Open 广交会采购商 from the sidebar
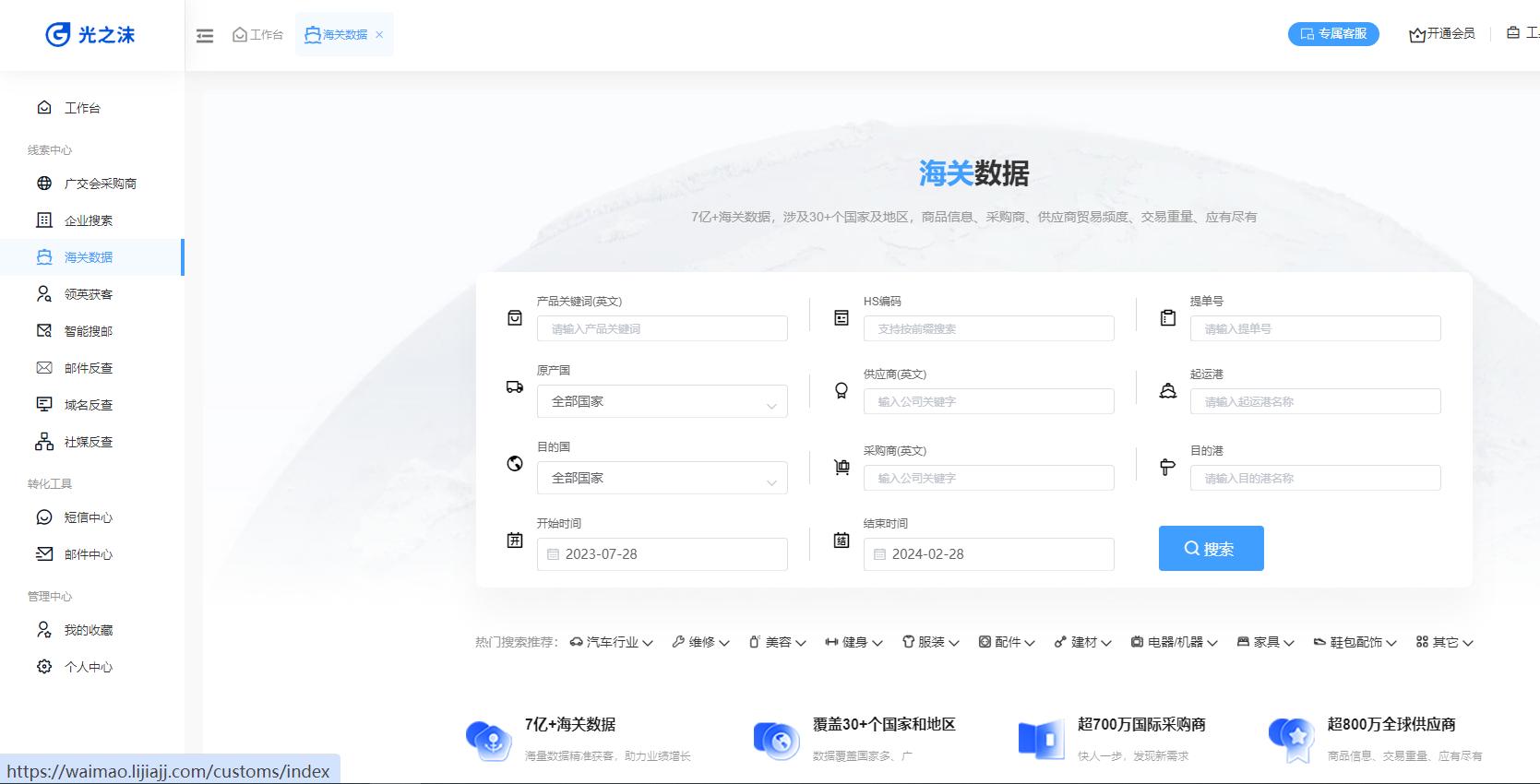 pyautogui.click(x=100, y=184)
